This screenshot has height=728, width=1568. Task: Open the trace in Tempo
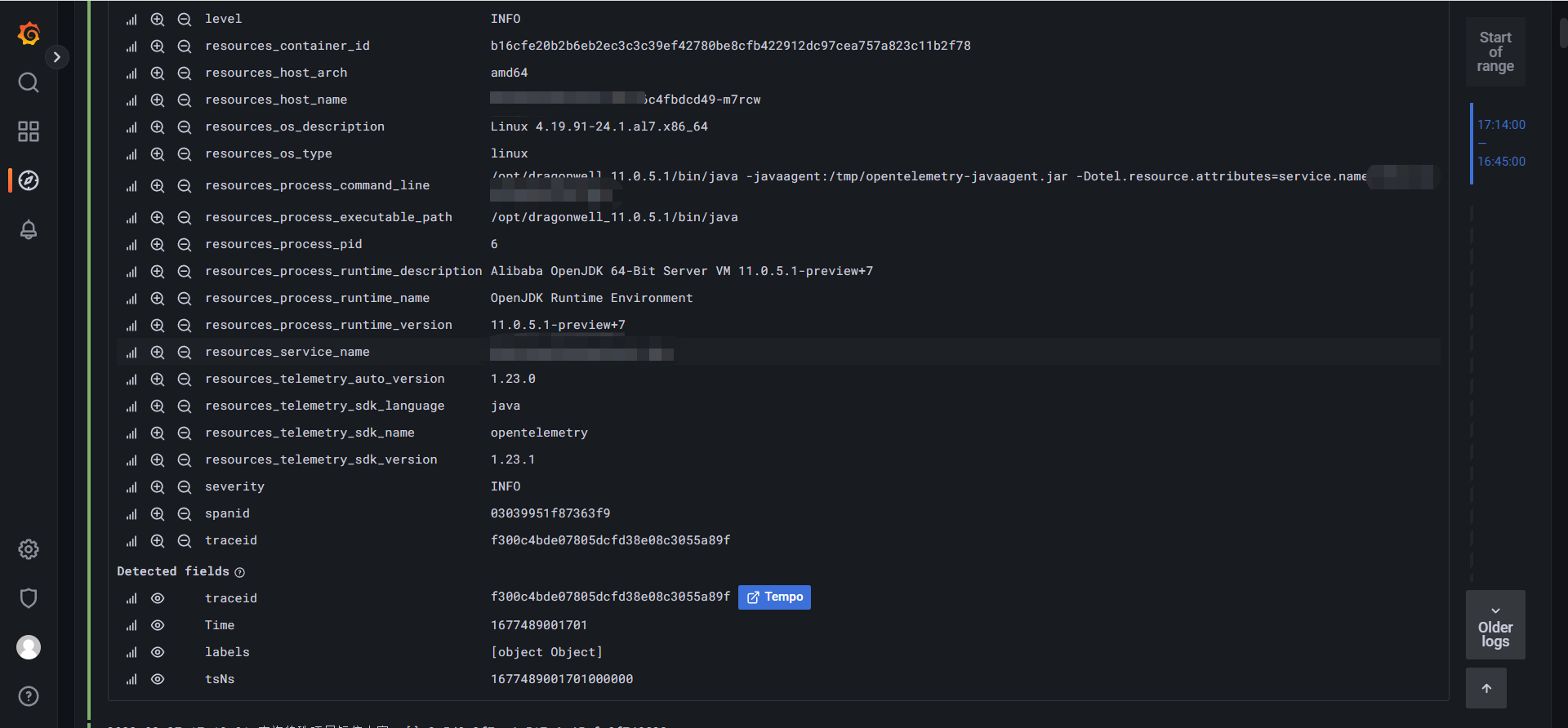click(774, 597)
